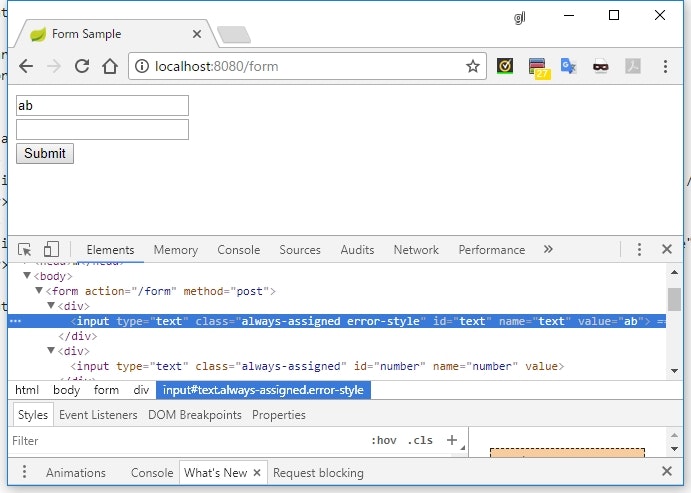This screenshot has width=691, height=493.
Task: Show more DevTools panels chevron
Action: pyautogui.click(x=548, y=249)
